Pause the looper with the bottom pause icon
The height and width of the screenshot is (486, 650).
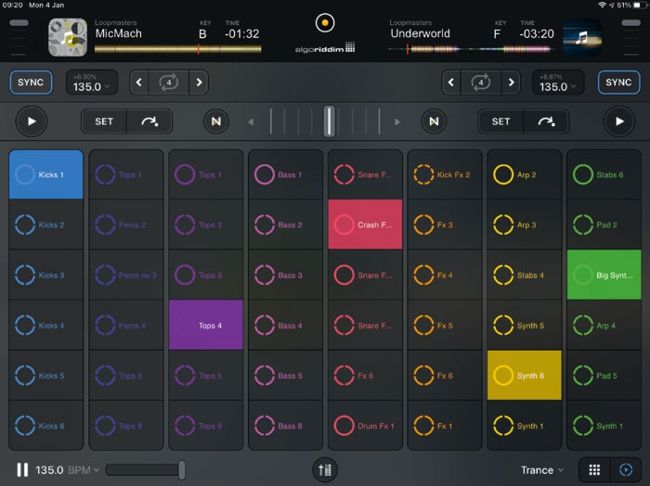tap(22, 469)
